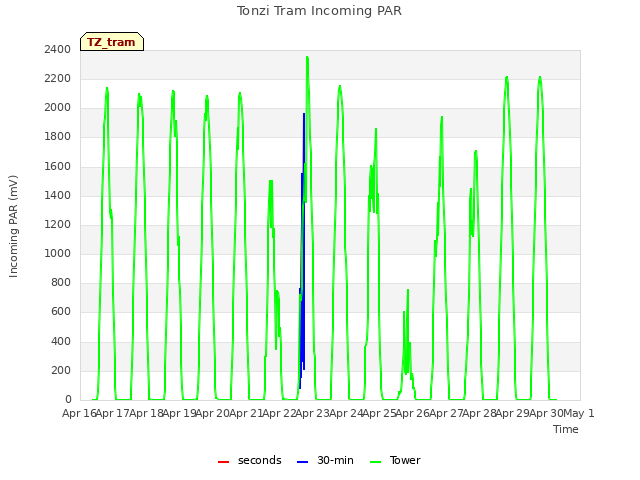Viewport: 640px width, 480px height.
Task: Select the Apr 29 x-axis tick label
Action: point(512,413)
